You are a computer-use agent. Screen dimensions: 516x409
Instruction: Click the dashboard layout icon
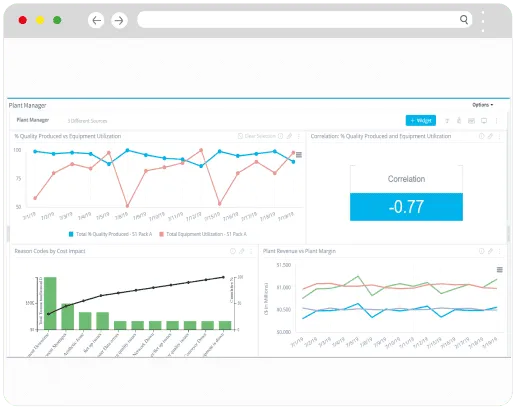pos(471,121)
